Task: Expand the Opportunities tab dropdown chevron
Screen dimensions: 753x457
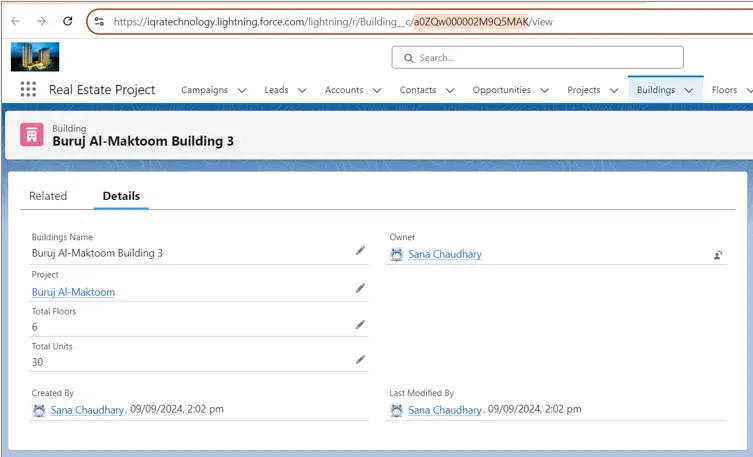Action: click(545, 90)
